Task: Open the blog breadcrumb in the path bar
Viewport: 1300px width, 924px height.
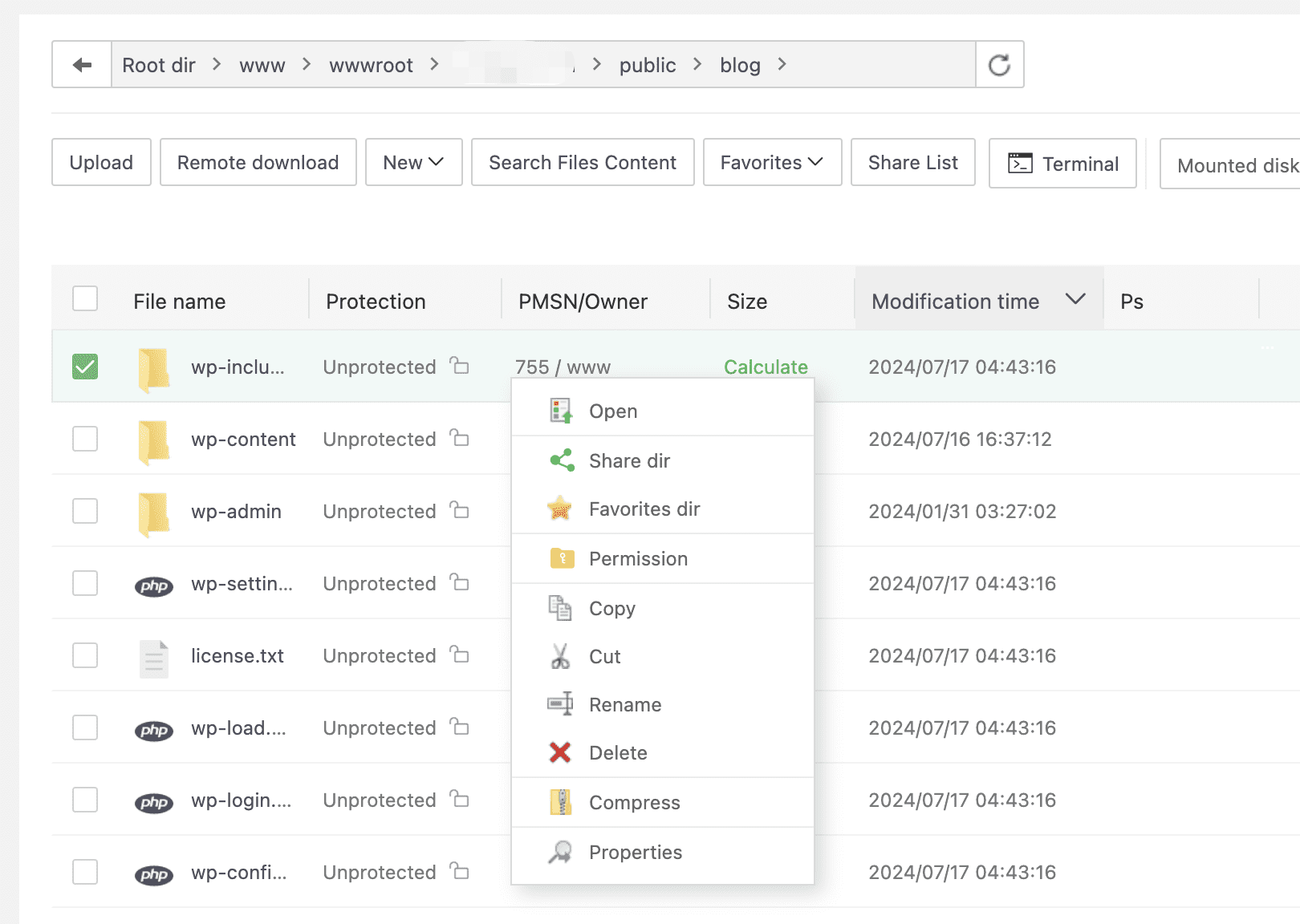Action: point(739,64)
